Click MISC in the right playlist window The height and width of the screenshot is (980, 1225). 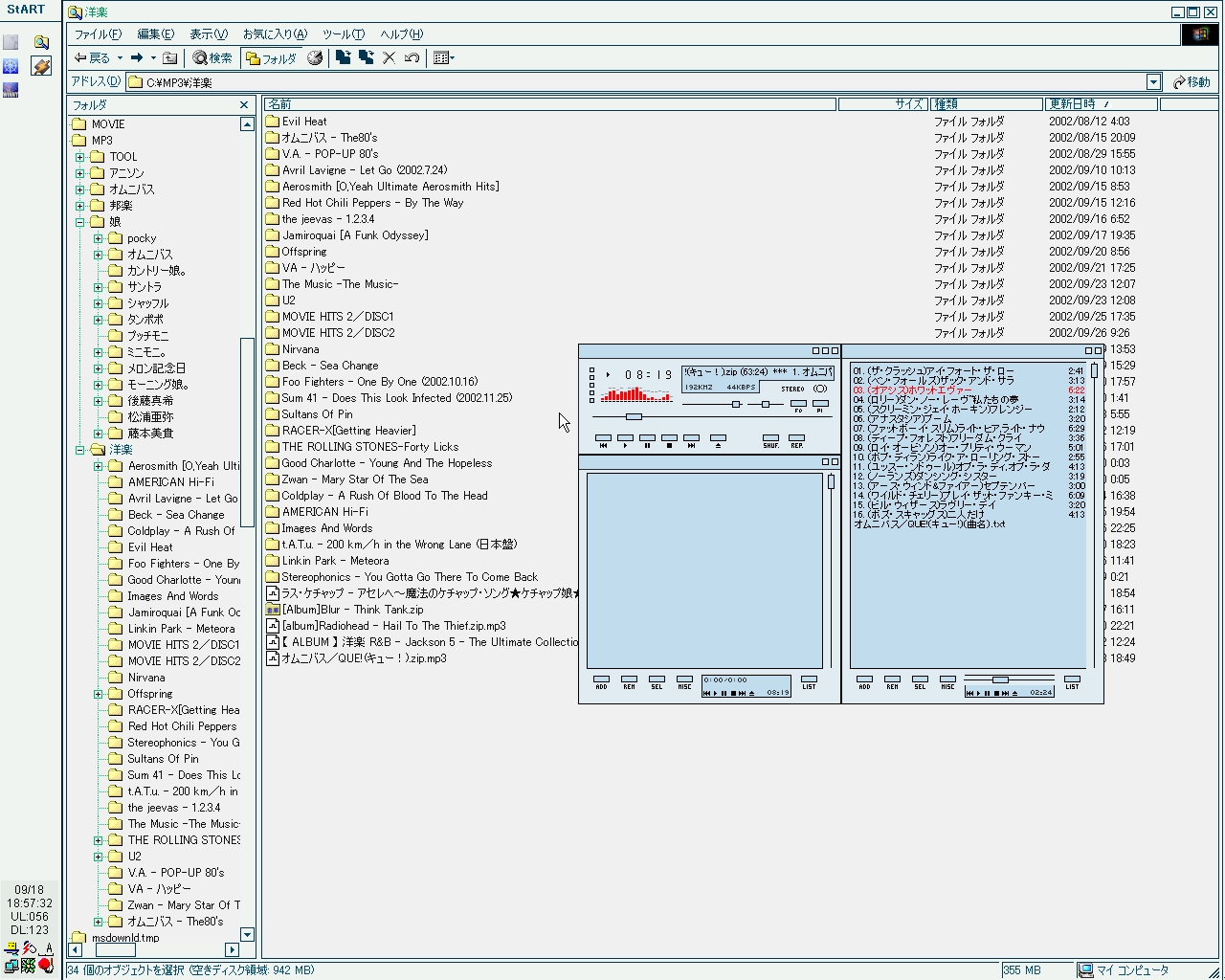(x=947, y=682)
